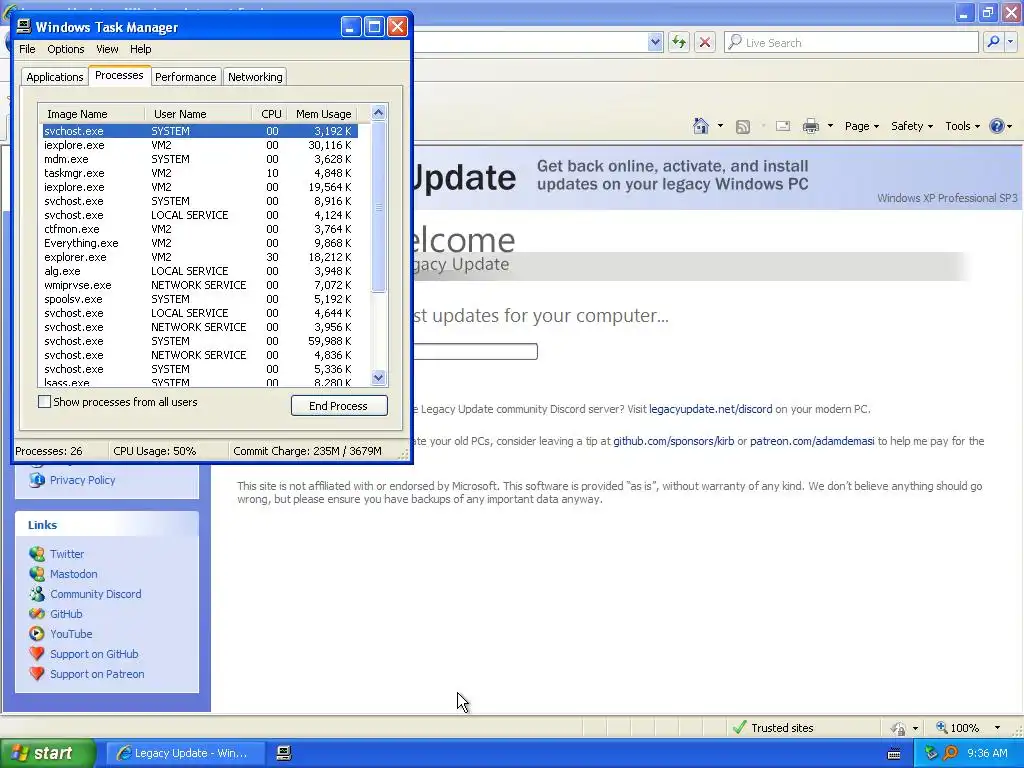Select the explorer.exe process row
Screen dimensions: 1024x768
(x=200, y=257)
